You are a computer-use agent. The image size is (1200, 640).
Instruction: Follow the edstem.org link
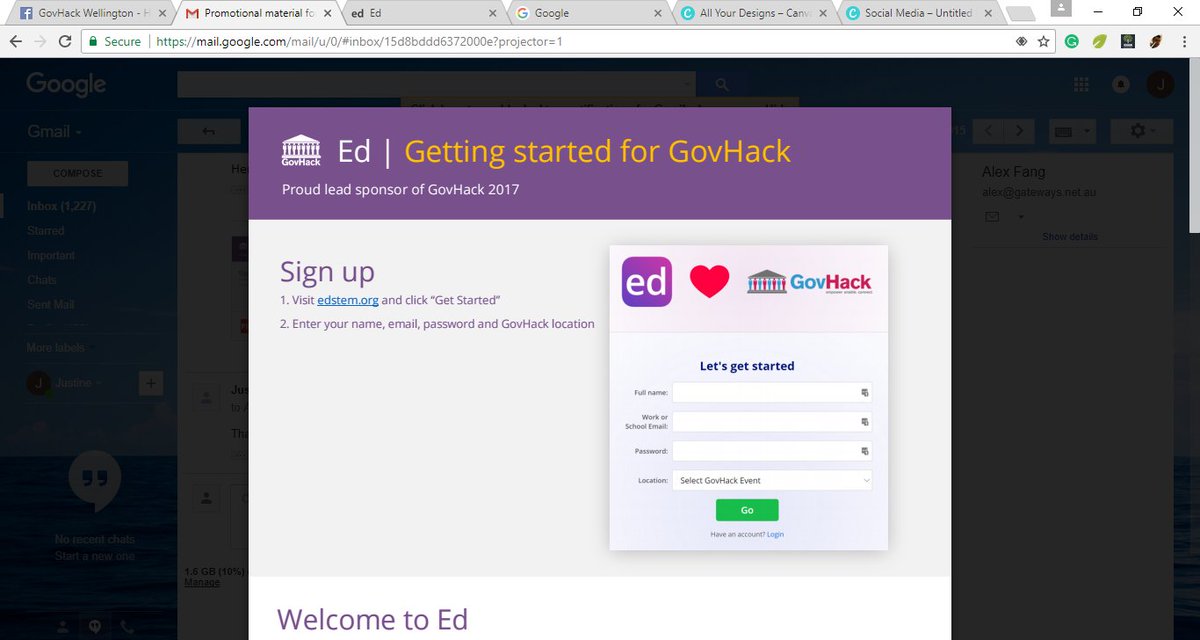pyautogui.click(x=347, y=300)
